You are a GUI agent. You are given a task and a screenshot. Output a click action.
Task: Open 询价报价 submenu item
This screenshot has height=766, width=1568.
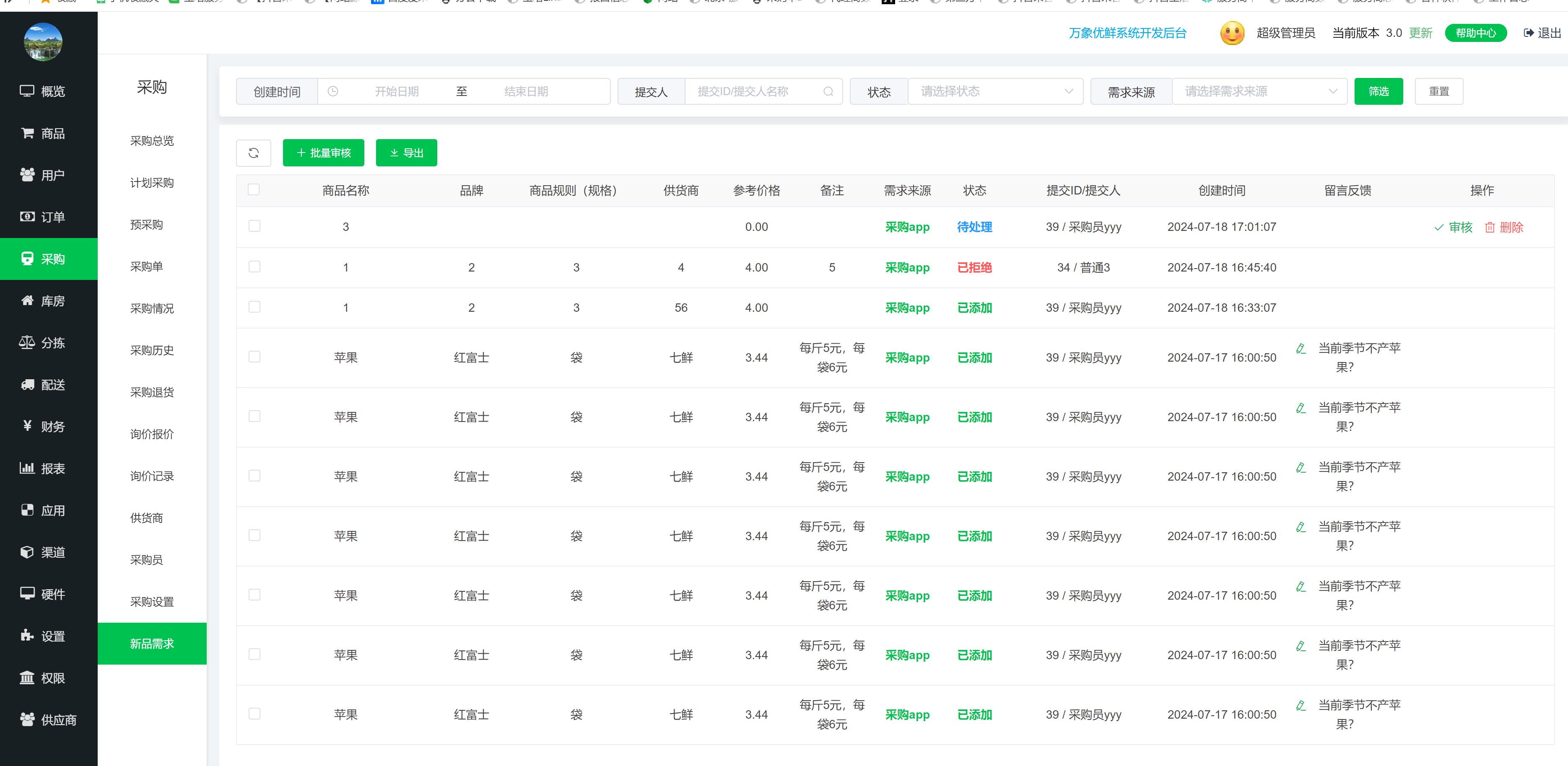tap(152, 434)
